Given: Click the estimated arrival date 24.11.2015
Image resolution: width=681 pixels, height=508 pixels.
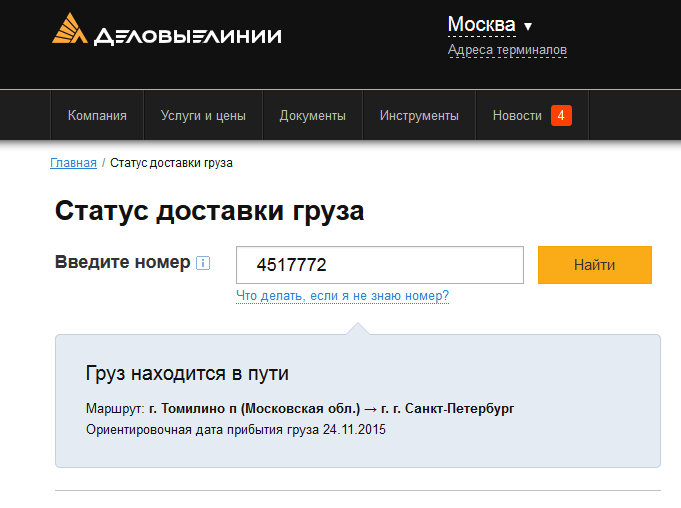Looking at the screenshot, I should [x=354, y=430].
